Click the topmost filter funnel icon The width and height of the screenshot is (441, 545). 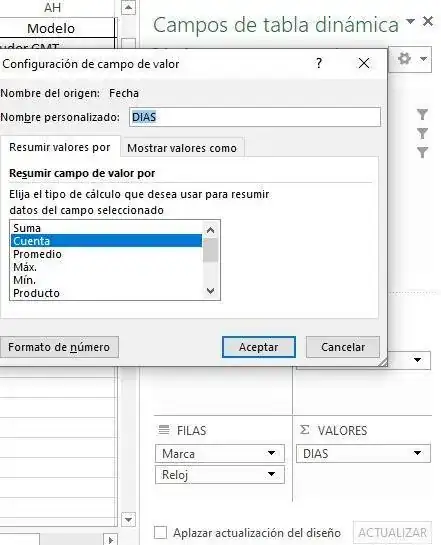(x=423, y=114)
